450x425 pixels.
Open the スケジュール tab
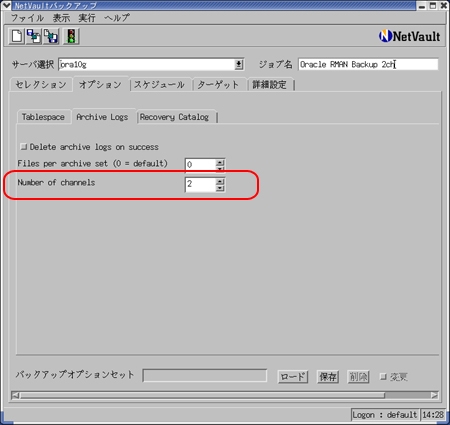pyautogui.click(x=159, y=85)
